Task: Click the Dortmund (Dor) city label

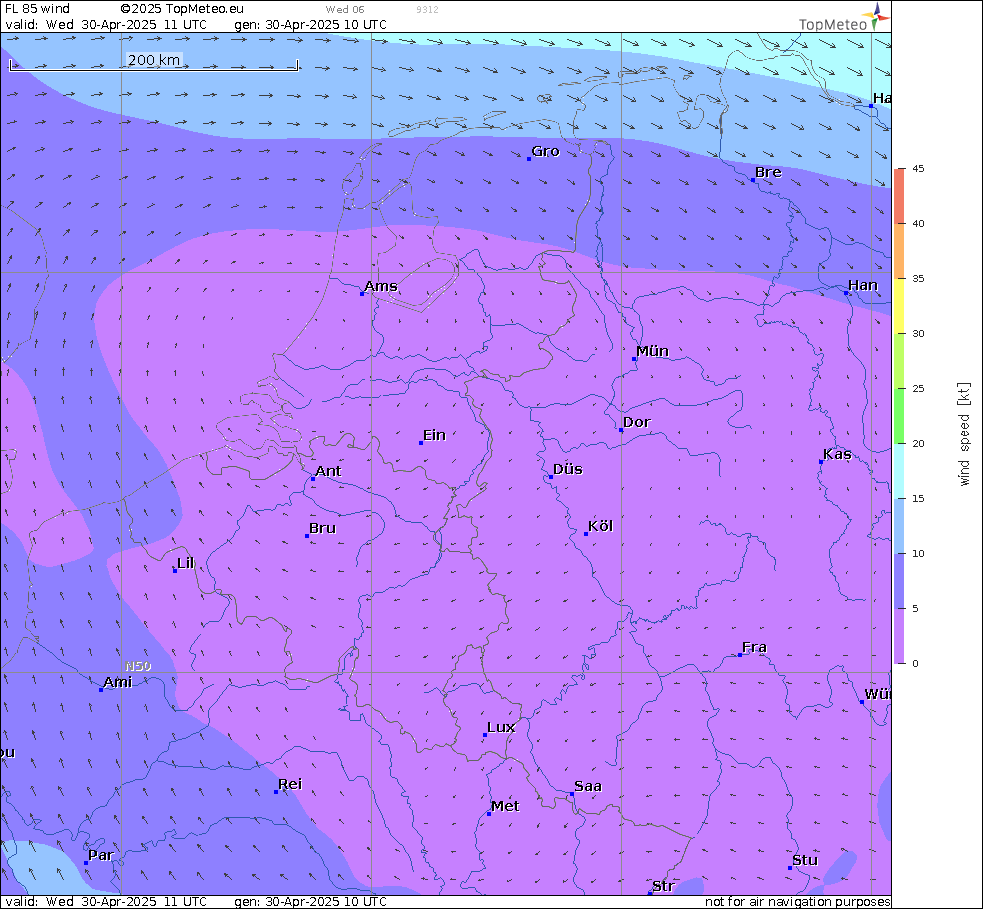Action: (x=636, y=422)
